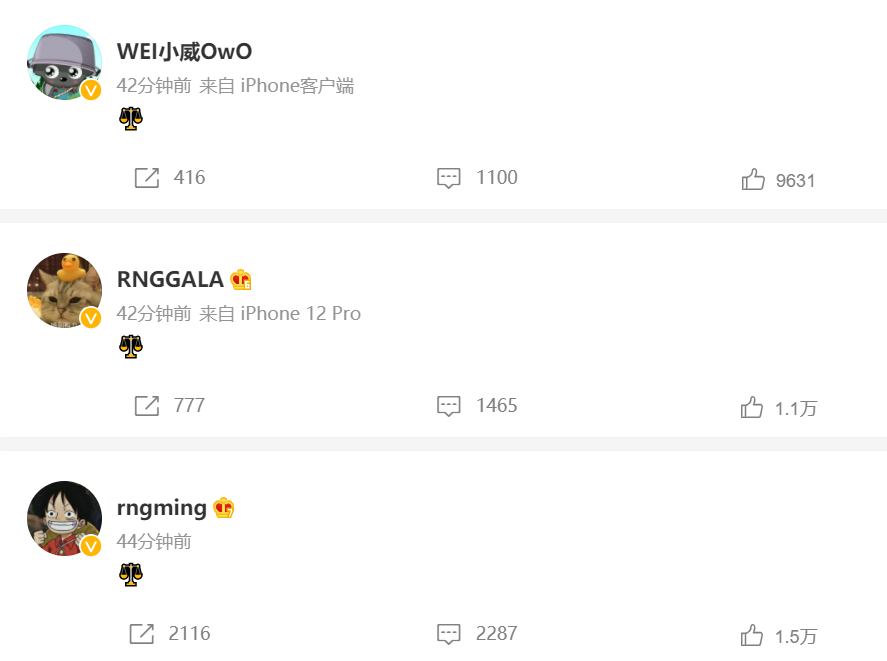This screenshot has width=887, height=661.
Task: Click rngming's 44分钟前 timestamp
Action: click(x=154, y=542)
